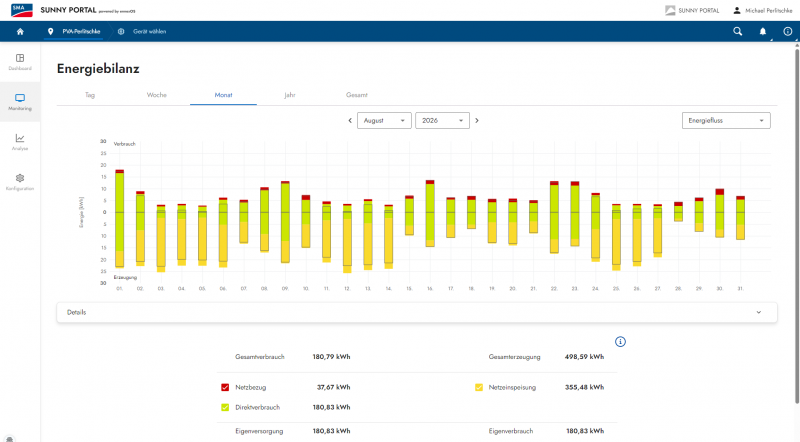Click the chart bar for day 16
The height and width of the screenshot is (442, 800).
pyautogui.click(x=430, y=213)
